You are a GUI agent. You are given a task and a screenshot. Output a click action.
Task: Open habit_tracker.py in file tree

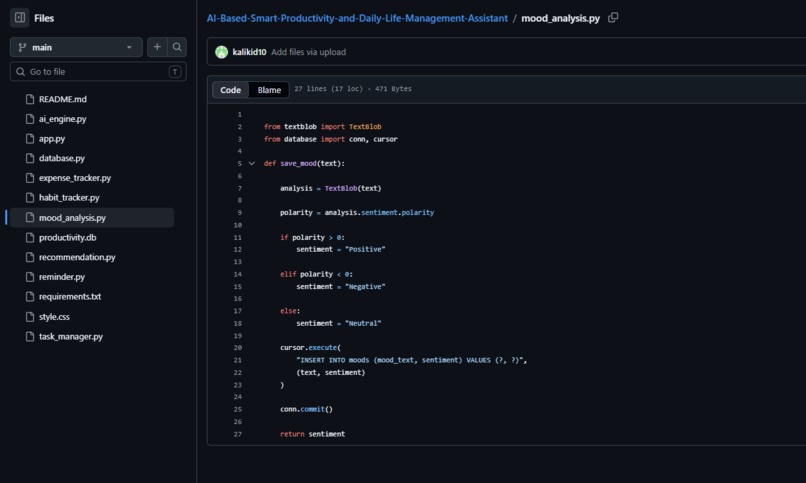[x=69, y=197]
